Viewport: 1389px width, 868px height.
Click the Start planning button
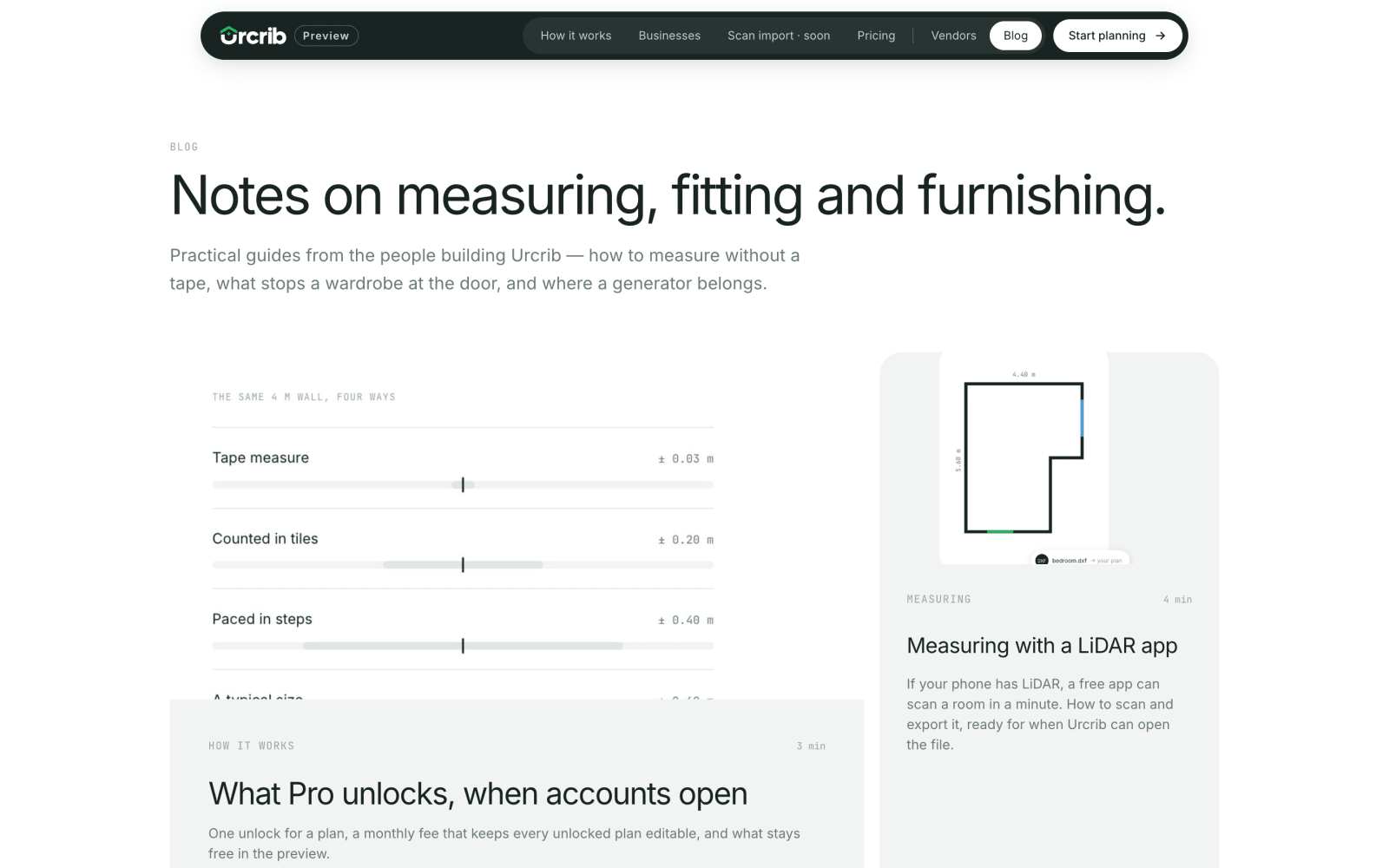click(x=1117, y=36)
